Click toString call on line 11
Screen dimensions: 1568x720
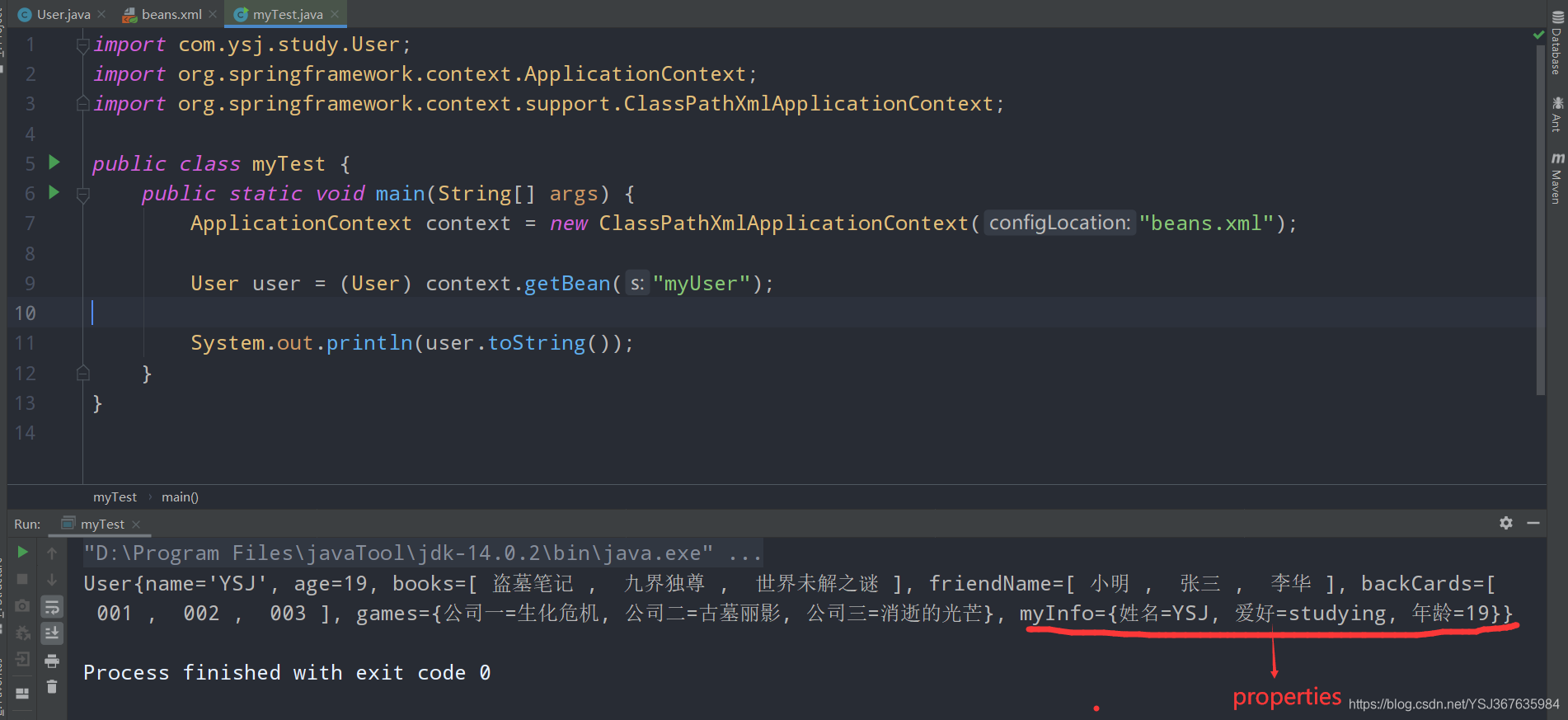(x=537, y=342)
